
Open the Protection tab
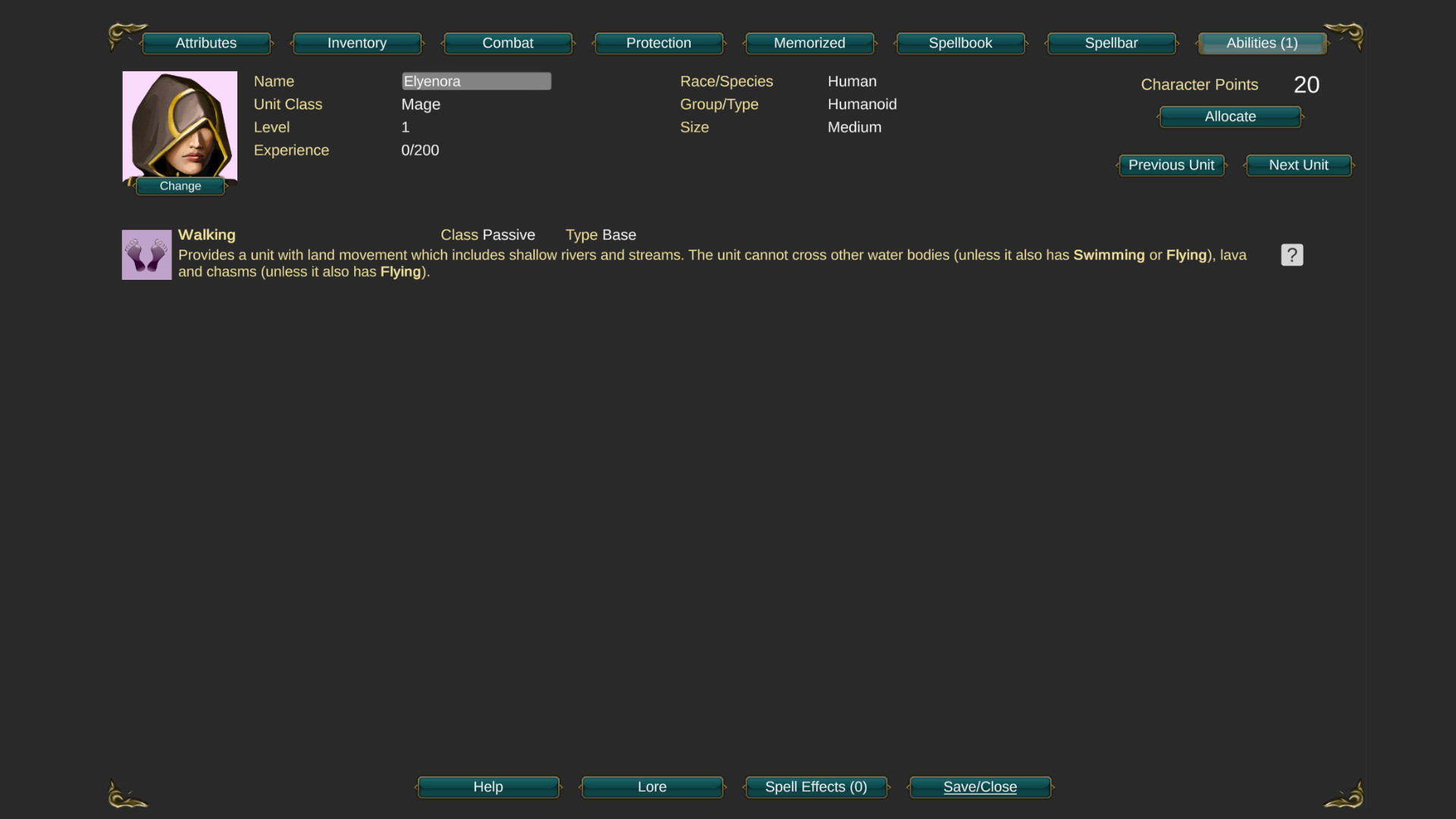(x=658, y=43)
